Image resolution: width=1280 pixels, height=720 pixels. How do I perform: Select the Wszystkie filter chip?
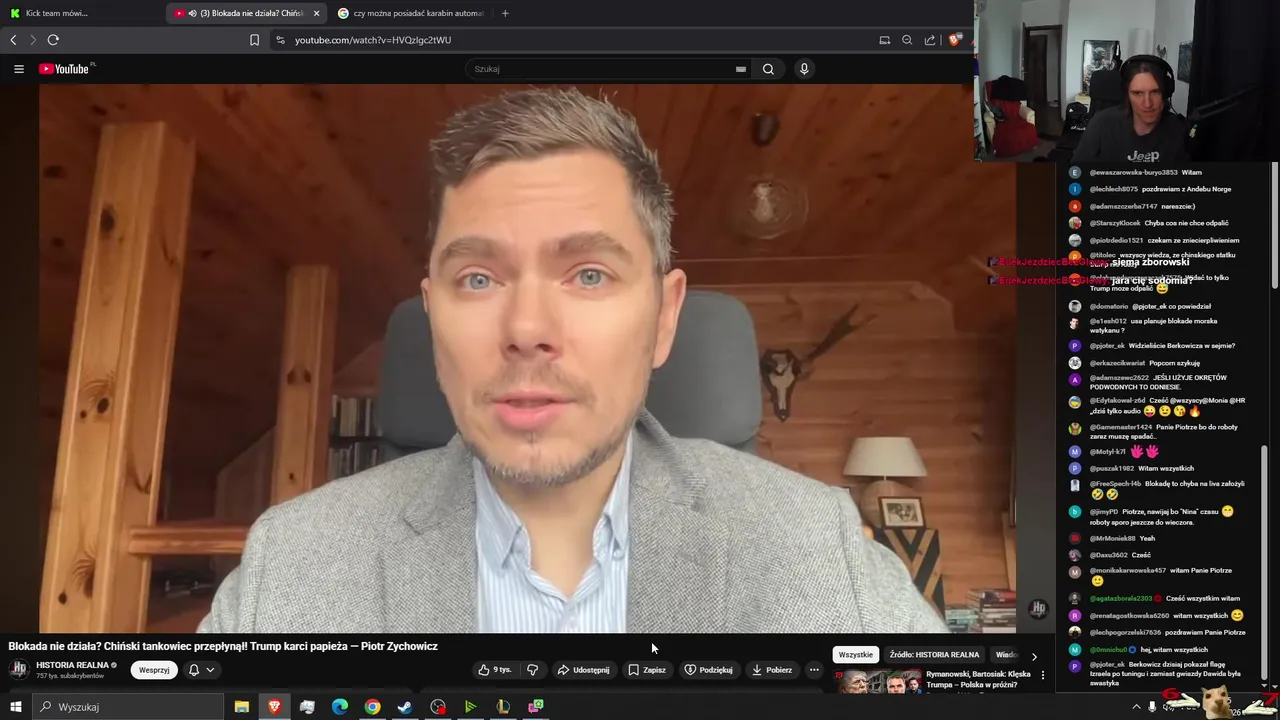pos(855,655)
